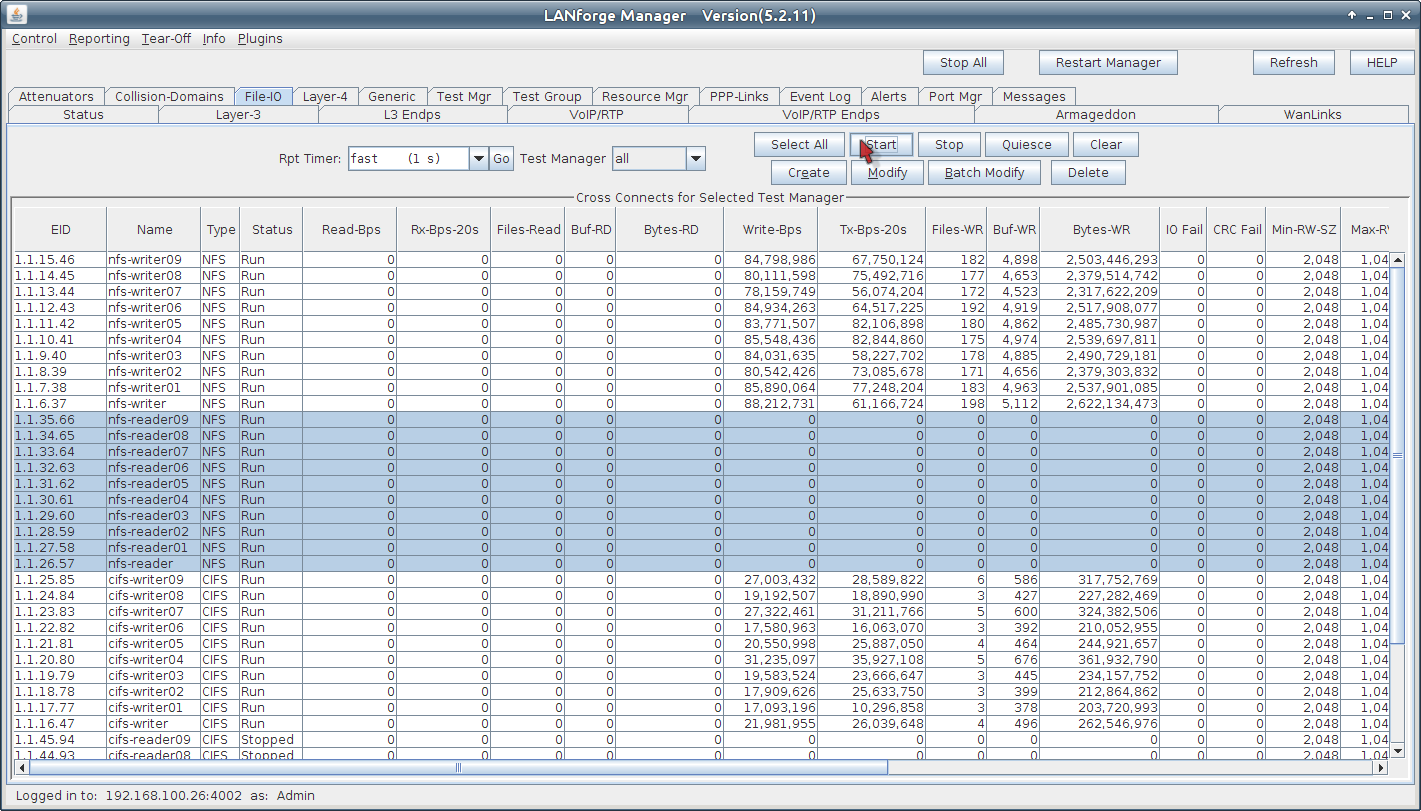Select the nfs-reader05 row
Viewport: 1421px width, 811px height.
(701, 483)
